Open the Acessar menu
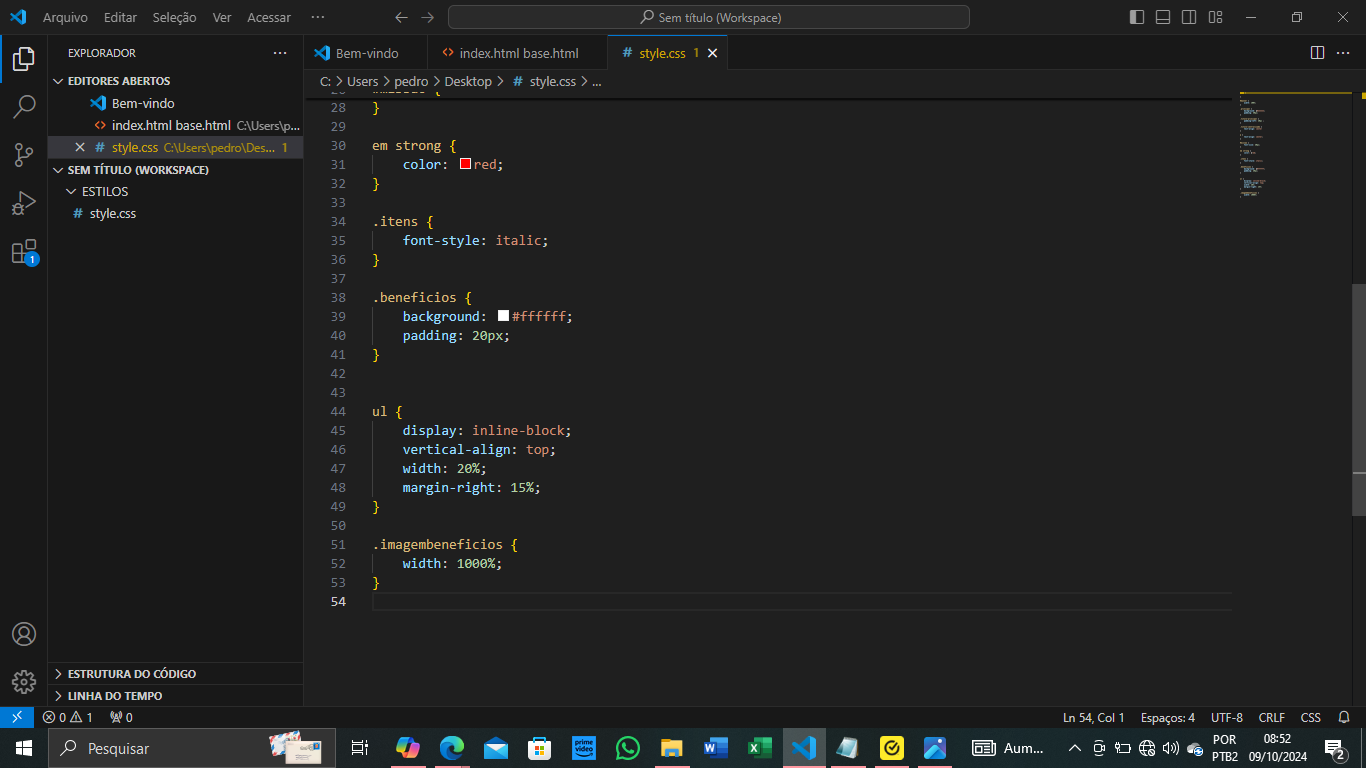The width and height of the screenshot is (1366, 768). [x=269, y=17]
